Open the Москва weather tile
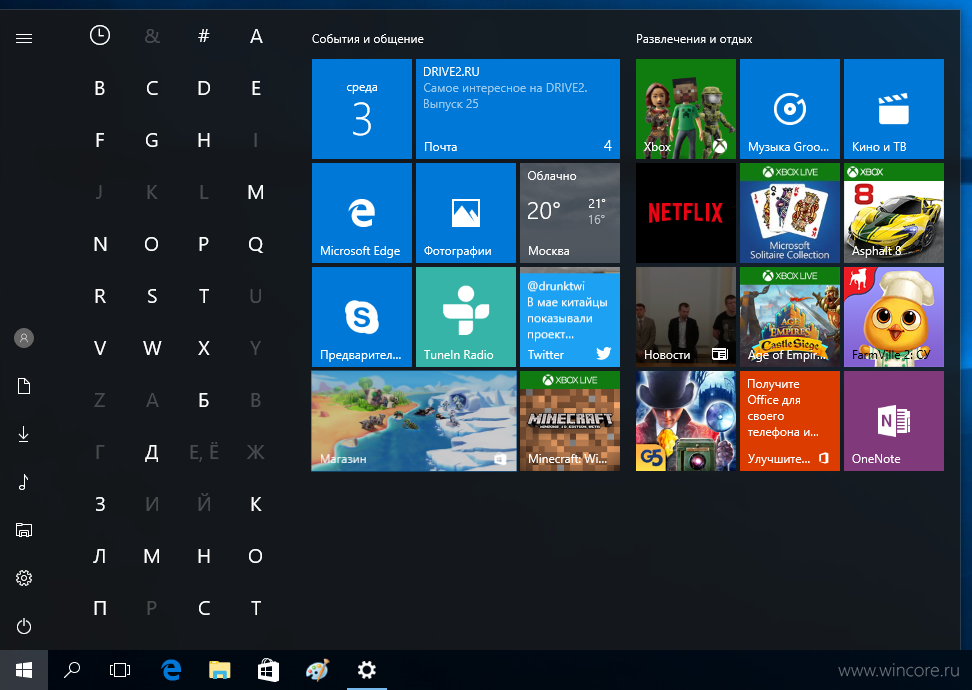The height and width of the screenshot is (690, 972). [570, 213]
